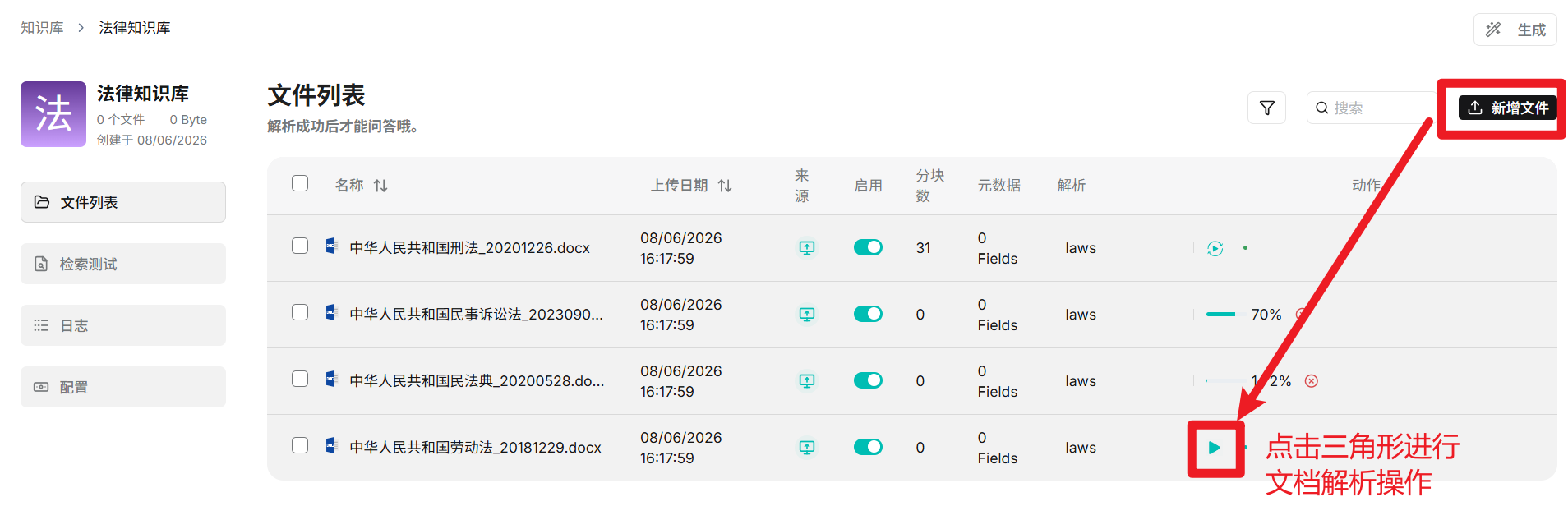Click docx file icon of 民事诉讼法 file
Viewport: 1568px width, 529px height.
click(331, 312)
